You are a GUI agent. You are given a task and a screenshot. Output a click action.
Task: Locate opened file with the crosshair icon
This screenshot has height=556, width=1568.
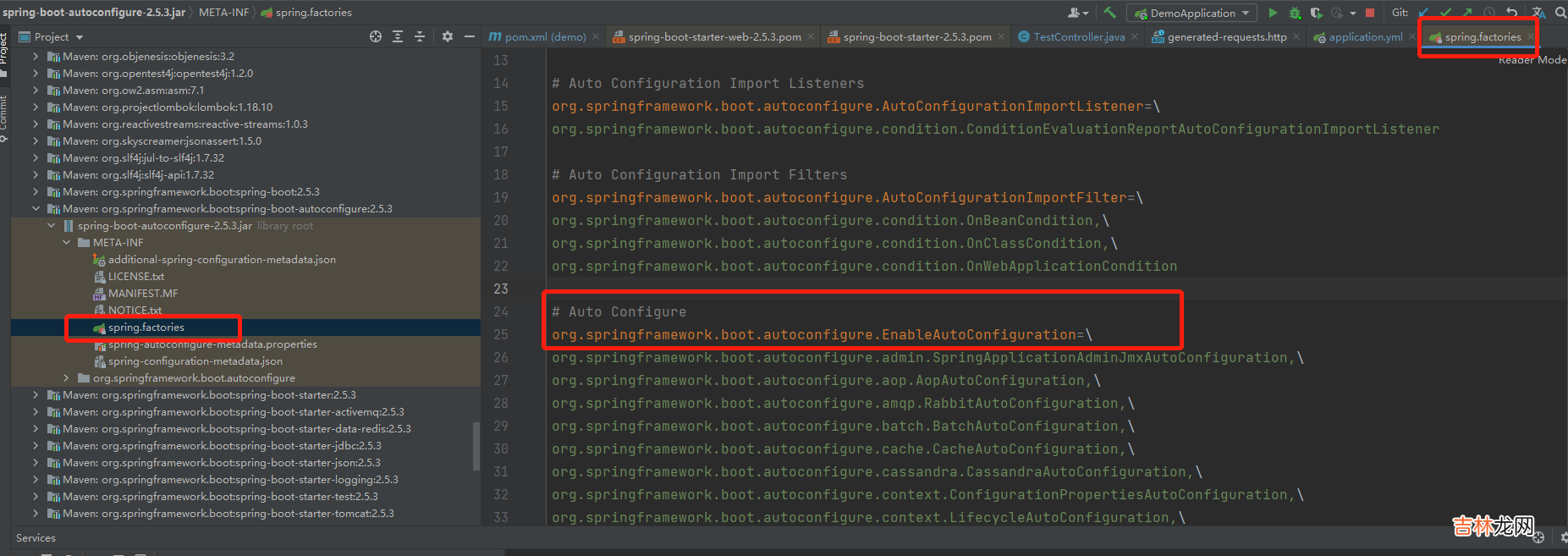coord(376,36)
